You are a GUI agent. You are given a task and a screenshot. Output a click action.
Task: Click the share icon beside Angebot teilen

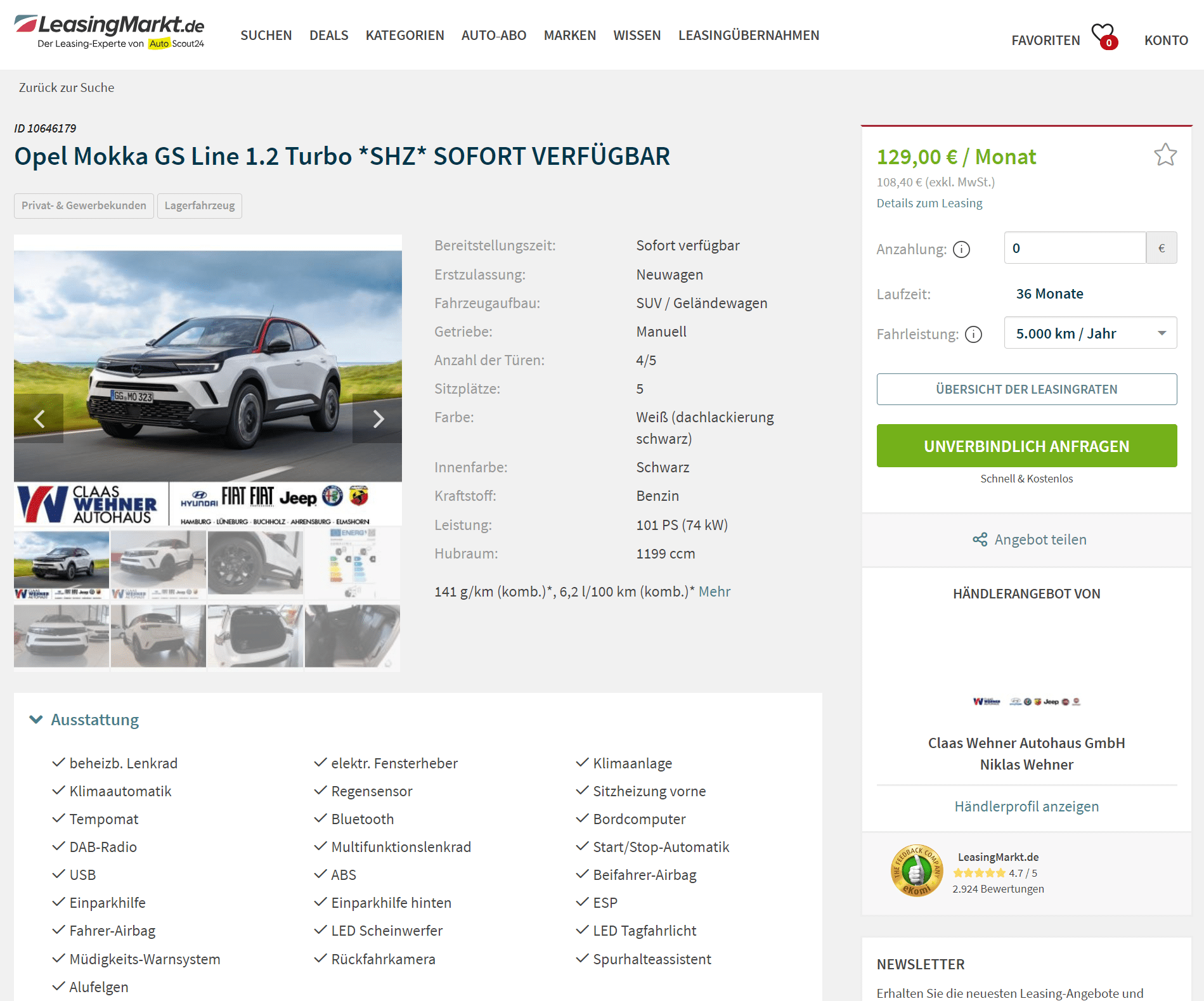pos(980,539)
